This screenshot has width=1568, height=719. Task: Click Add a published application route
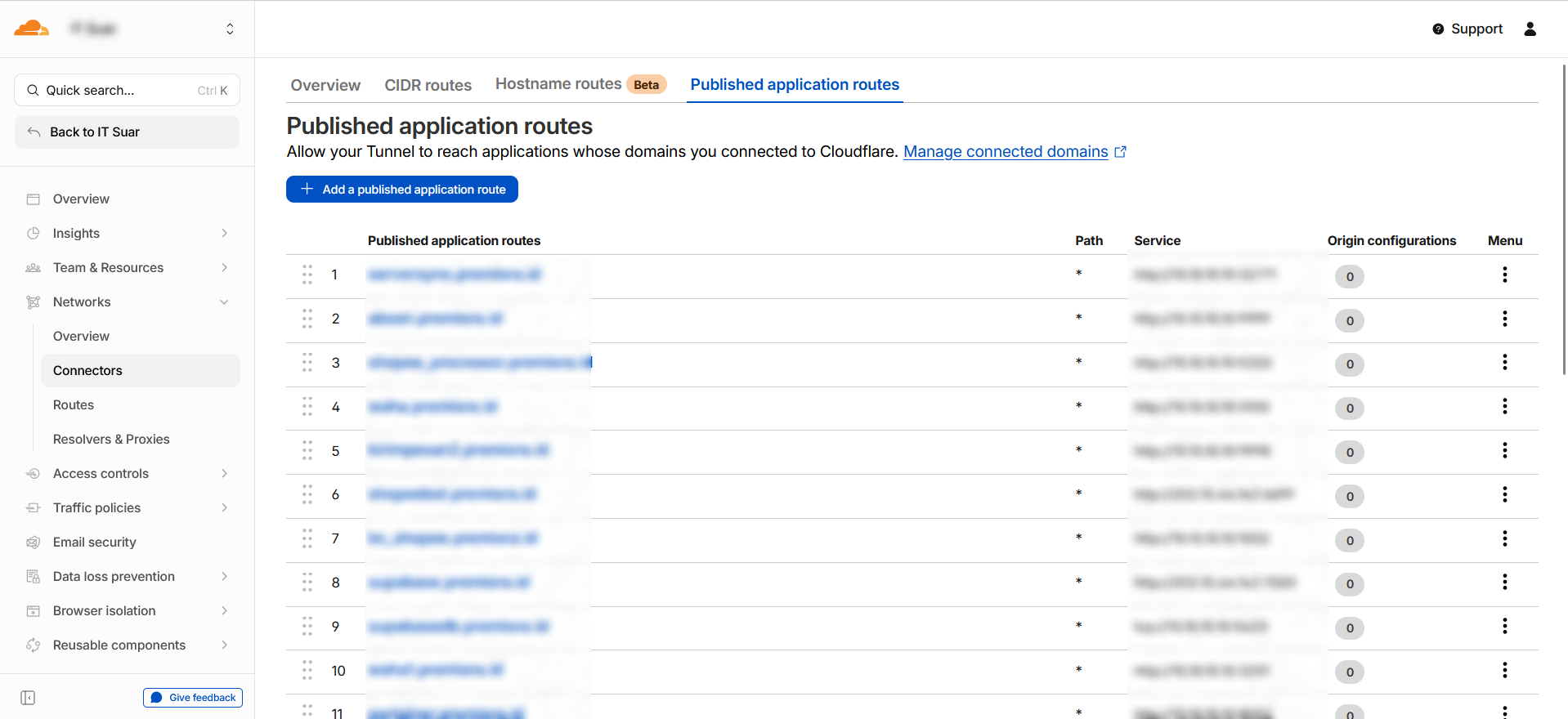pyautogui.click(x=402, y=189)
